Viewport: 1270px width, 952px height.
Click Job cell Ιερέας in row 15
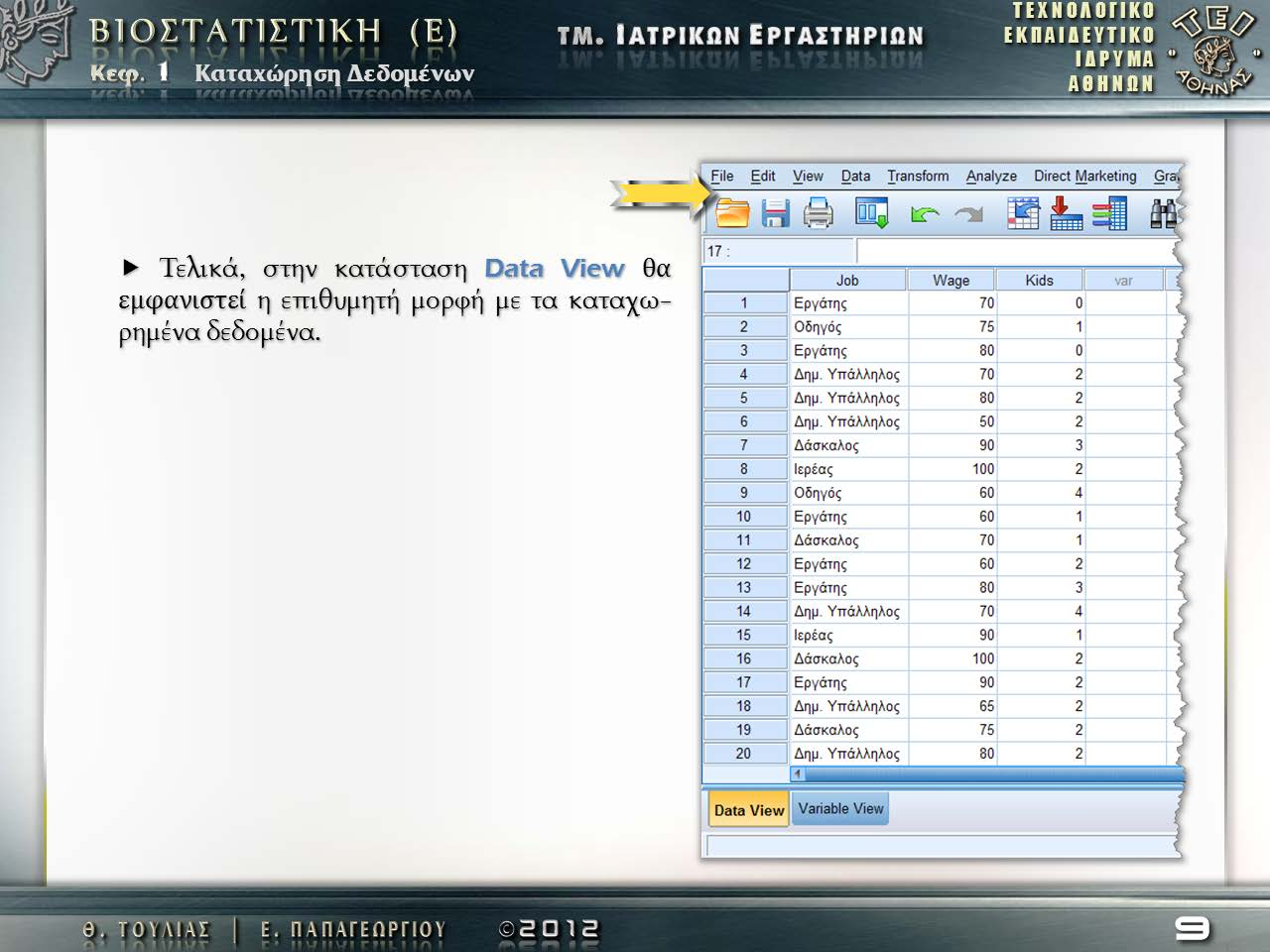click(849, 636)
